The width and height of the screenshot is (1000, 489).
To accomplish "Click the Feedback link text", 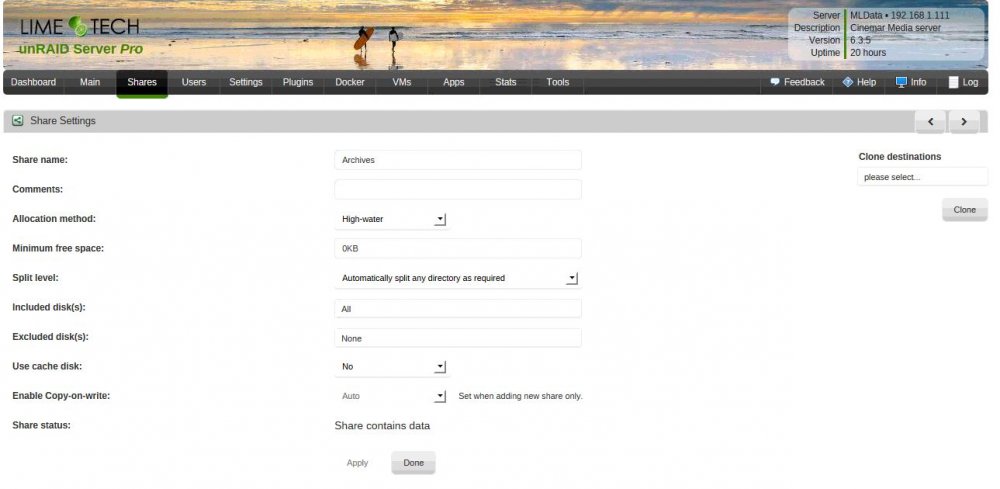I will click(x=804, y=82).
